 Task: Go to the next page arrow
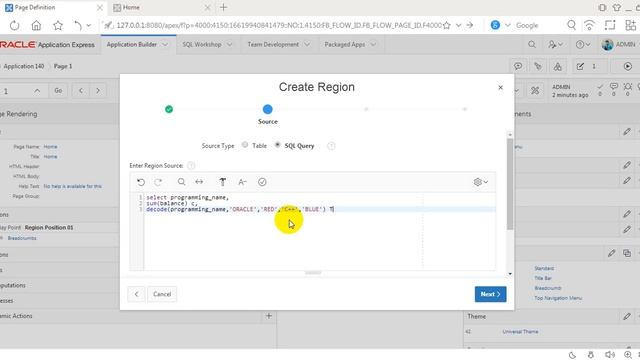98,91
